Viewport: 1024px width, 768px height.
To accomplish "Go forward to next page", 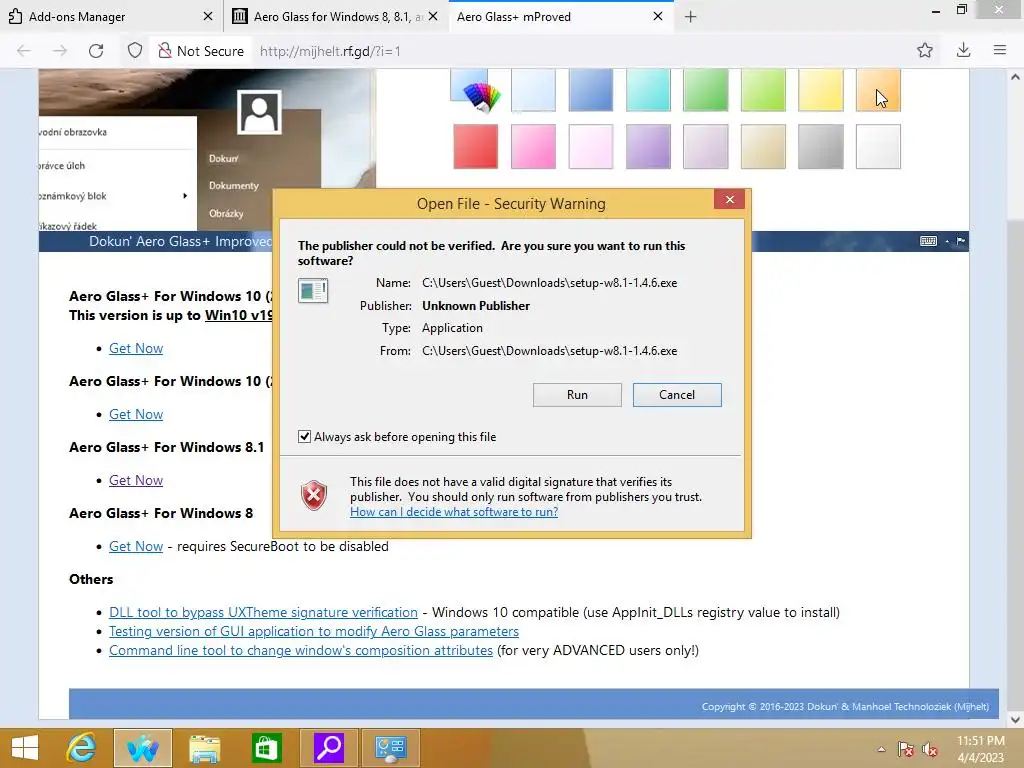I will (x=60, y=51).
